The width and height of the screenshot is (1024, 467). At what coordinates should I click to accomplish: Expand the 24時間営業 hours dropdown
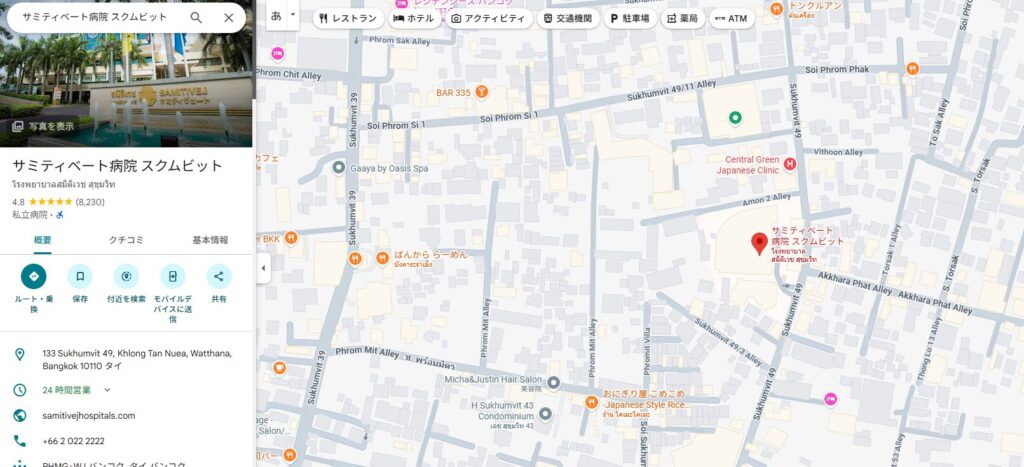click(107, 390)
